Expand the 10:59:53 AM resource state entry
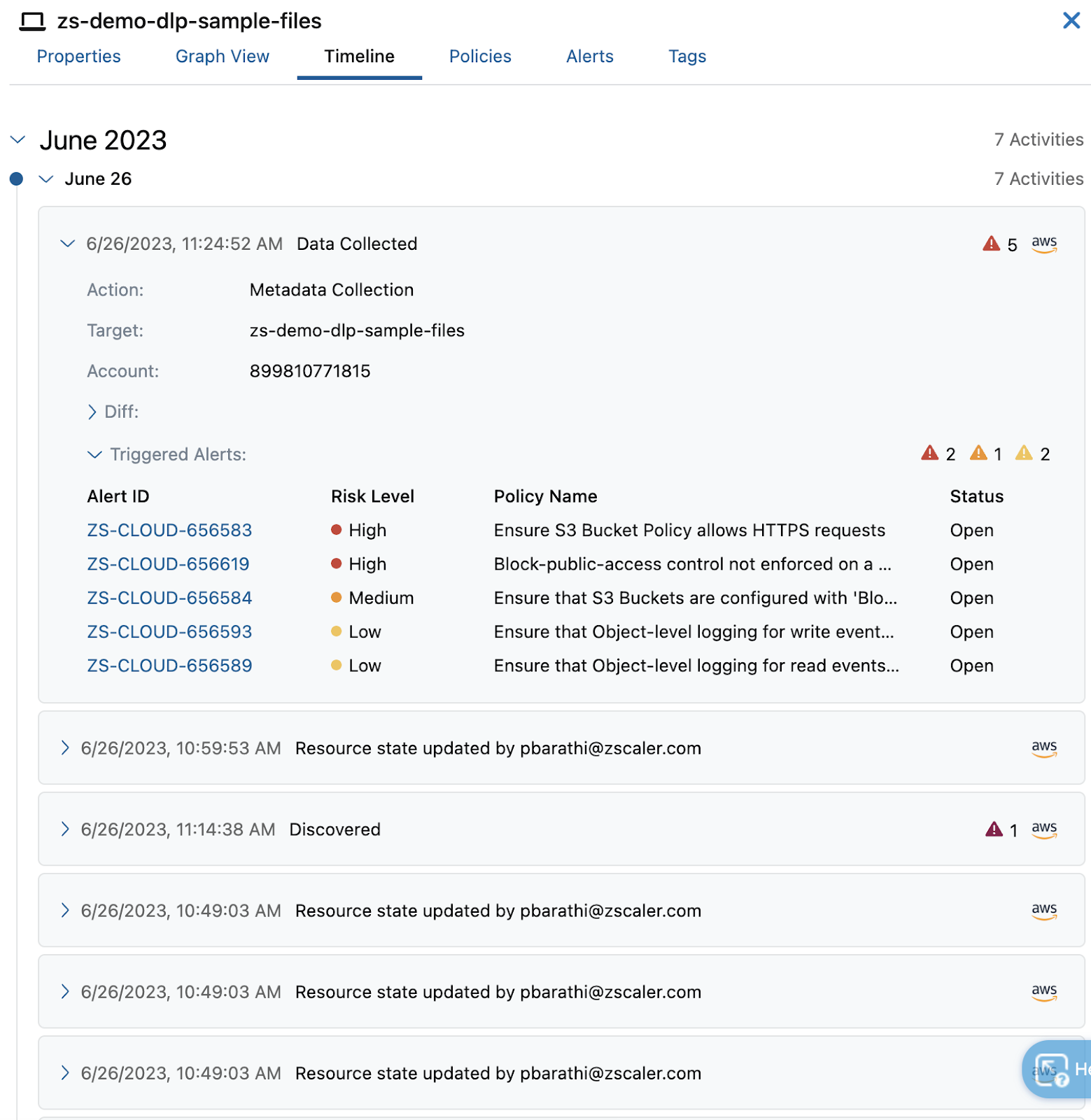 click(65, 748)
